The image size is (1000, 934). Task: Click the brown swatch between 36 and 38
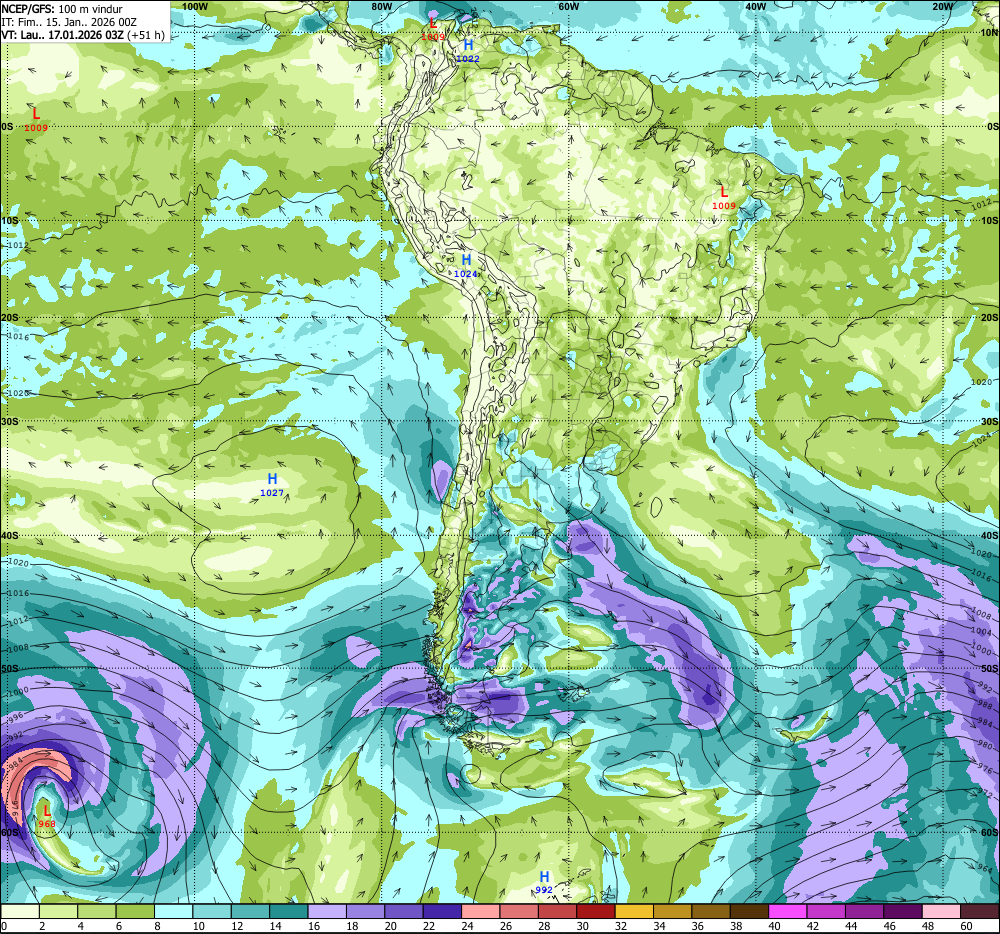click(711, 912)
